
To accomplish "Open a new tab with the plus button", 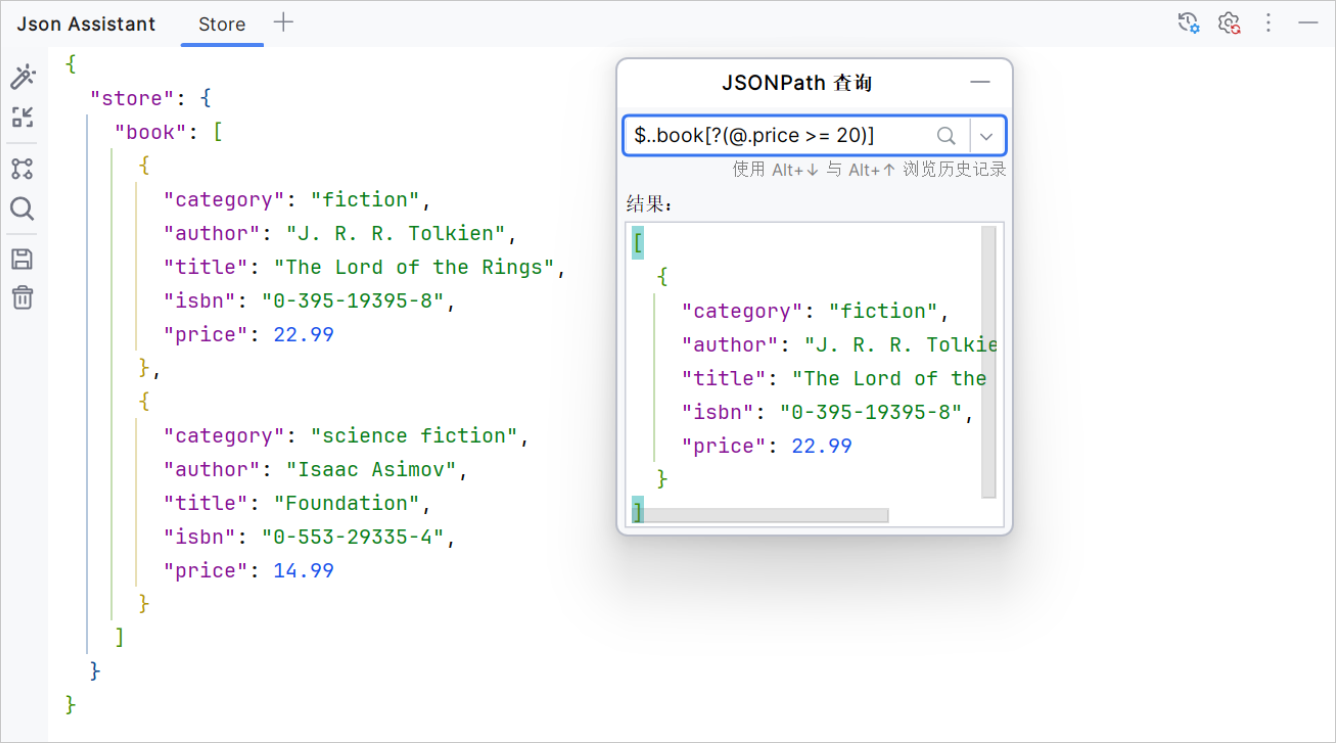I will tap(282, 23).
